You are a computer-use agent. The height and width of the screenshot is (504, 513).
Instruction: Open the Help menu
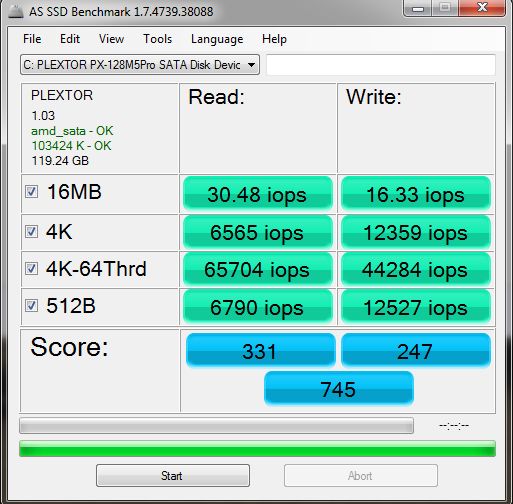[274, 39]
